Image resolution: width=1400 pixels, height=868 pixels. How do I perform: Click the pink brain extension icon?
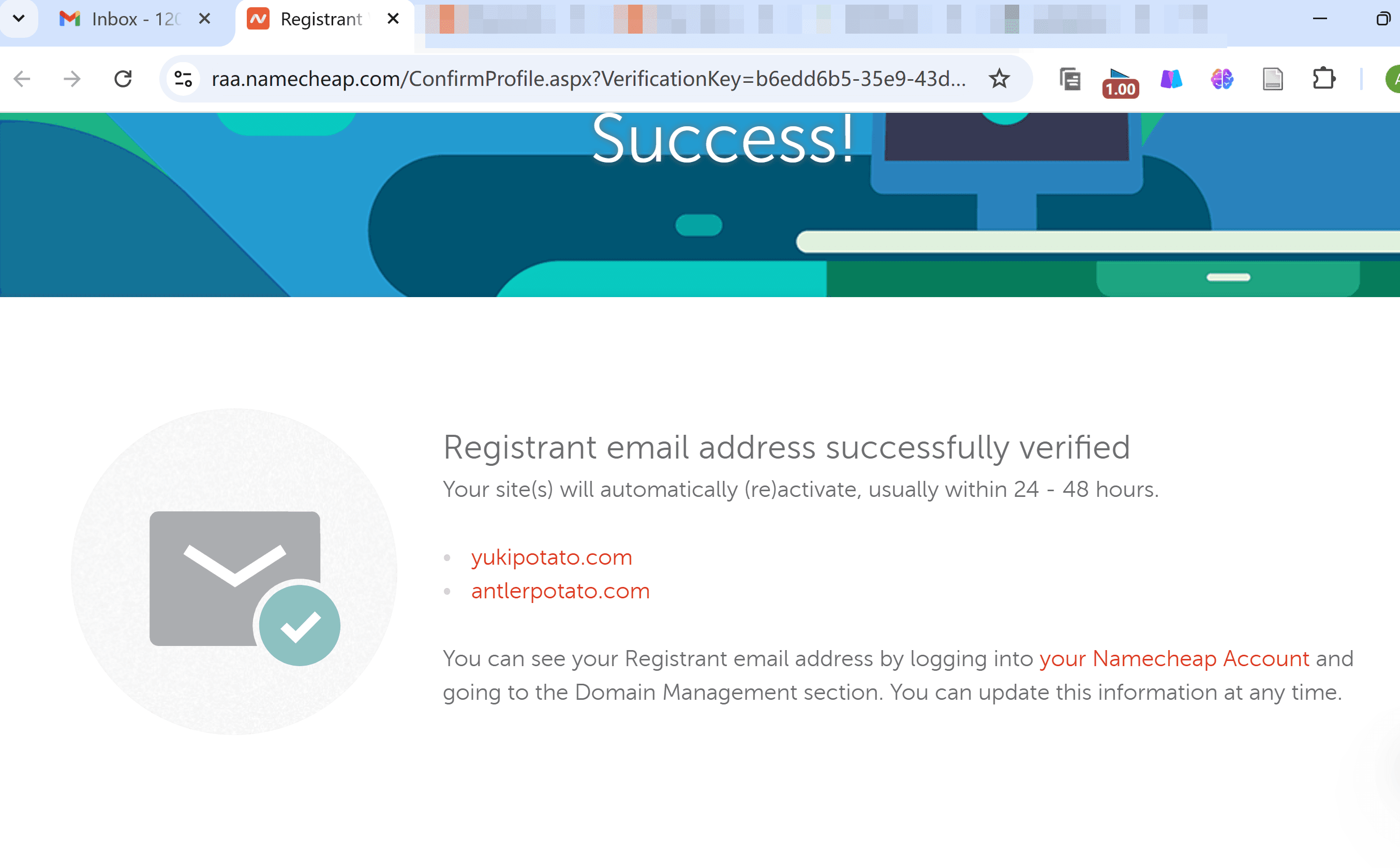(1222, 79)
